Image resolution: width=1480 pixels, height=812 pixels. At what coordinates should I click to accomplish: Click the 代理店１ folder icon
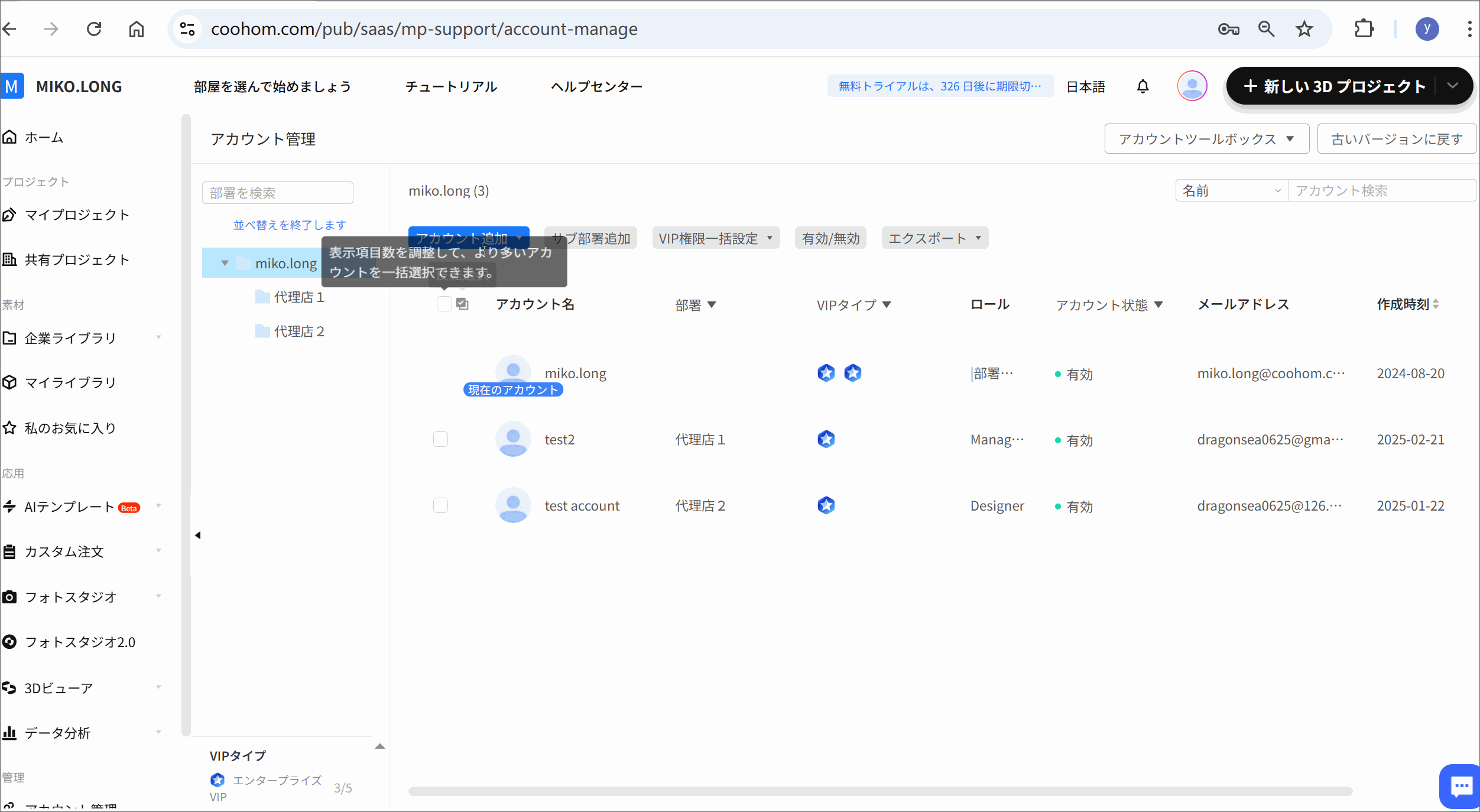coord(262,297)
